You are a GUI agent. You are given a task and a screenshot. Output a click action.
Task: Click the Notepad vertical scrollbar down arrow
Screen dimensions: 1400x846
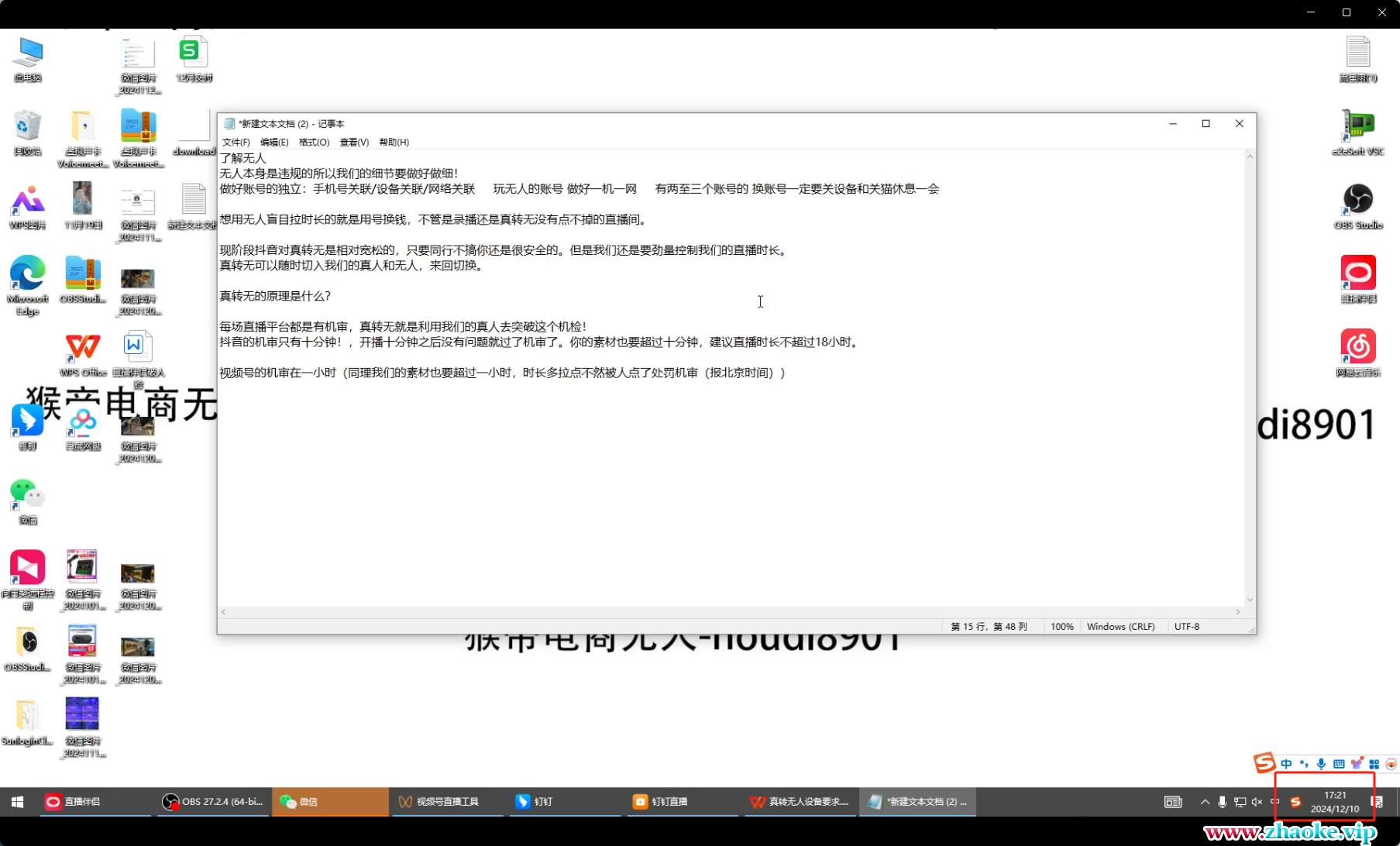coord(1249,600)
